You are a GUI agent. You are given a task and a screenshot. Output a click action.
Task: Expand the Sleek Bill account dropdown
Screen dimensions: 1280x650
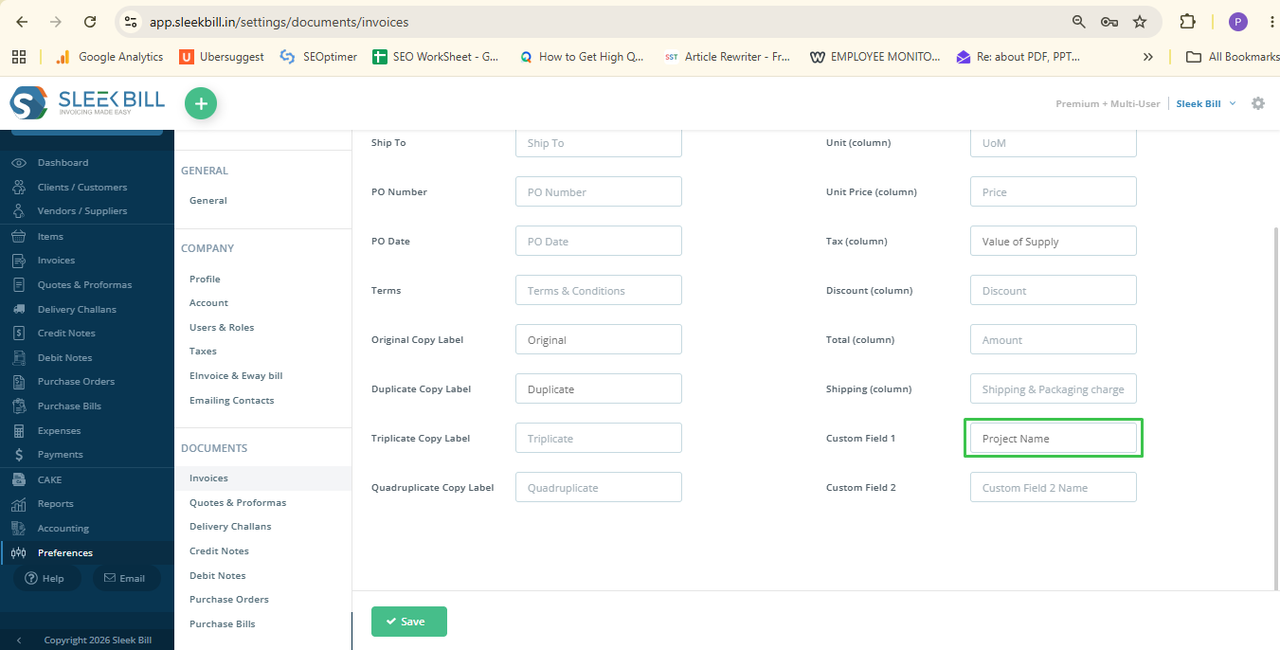tap(1206, 103)
